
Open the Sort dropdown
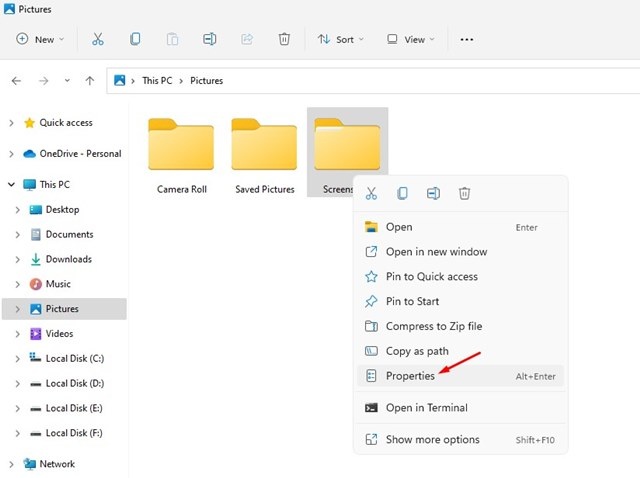pyautogui.click(x=340, y=40)
